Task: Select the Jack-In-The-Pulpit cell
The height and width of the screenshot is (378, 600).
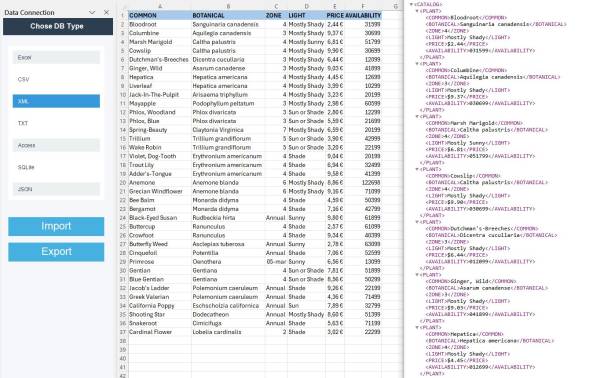Action: (x=160, y=94)
